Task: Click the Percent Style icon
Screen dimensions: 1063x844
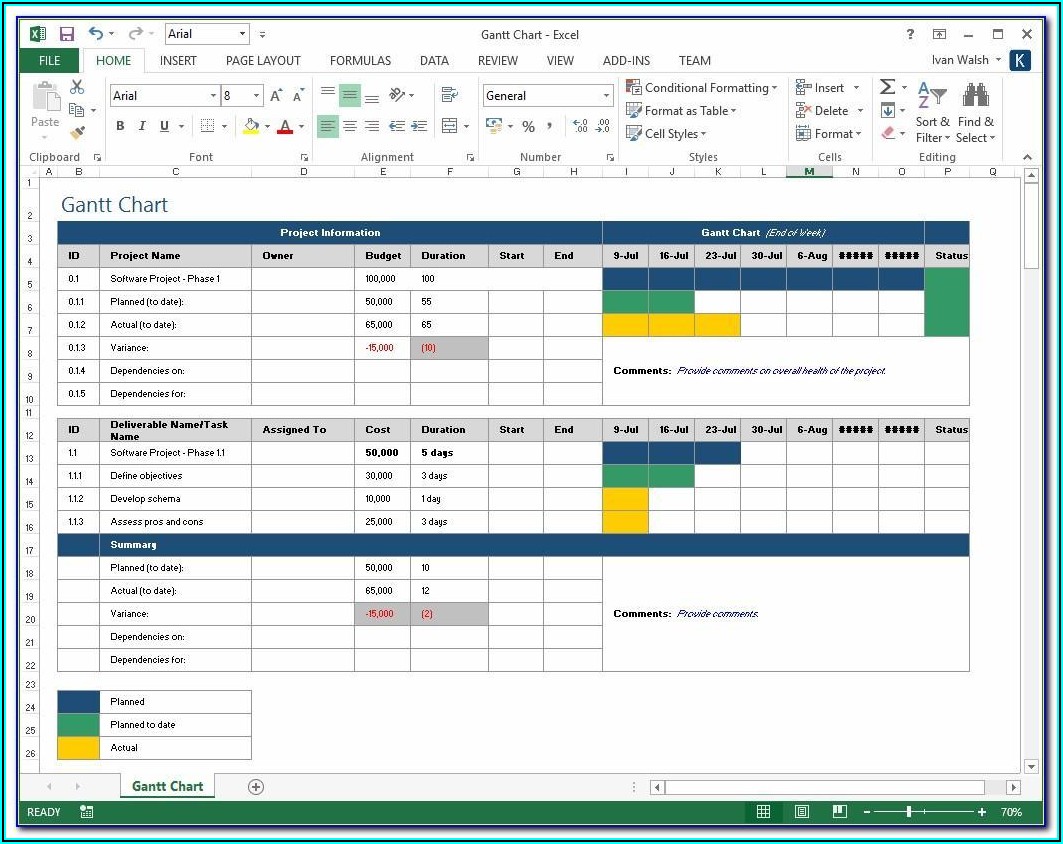Action: (x=528, y=126)
